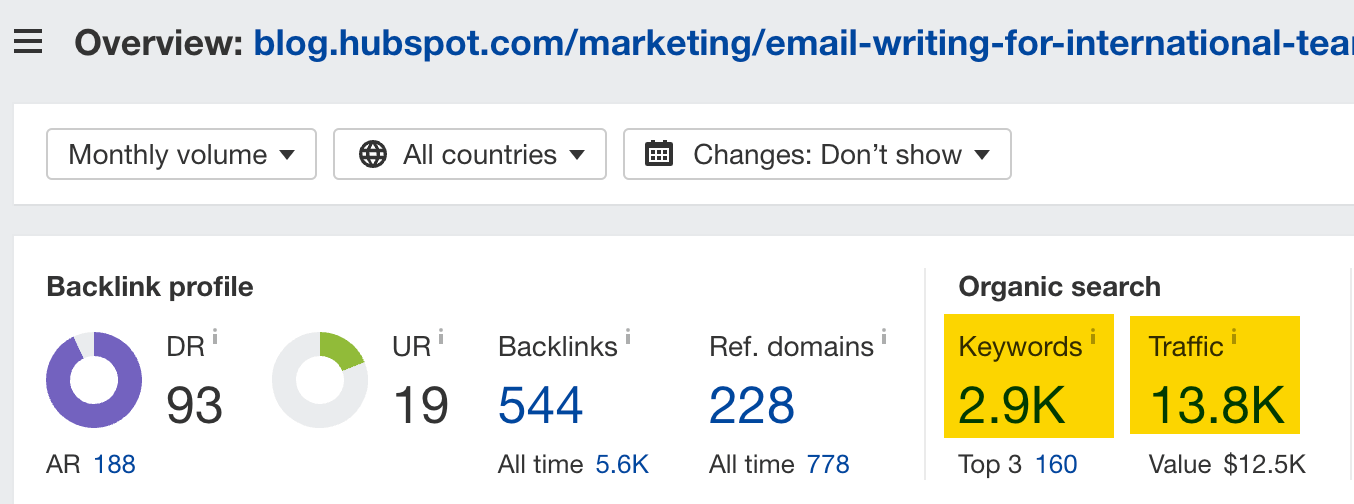Screen dimensions: 1354x504
Task: Click the info icon next to DR
Action: [x=215, y=337]
